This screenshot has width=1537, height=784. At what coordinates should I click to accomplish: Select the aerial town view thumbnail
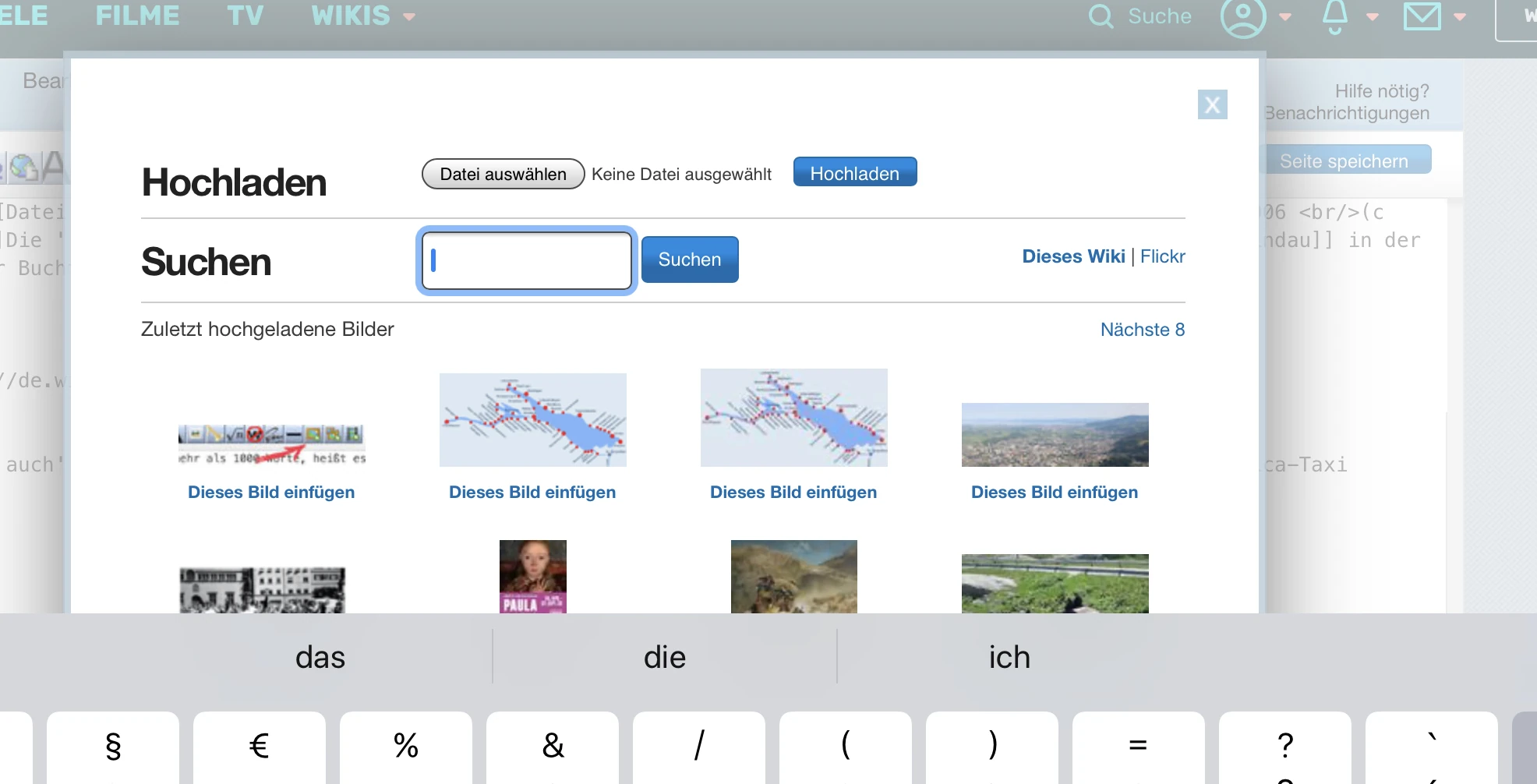tap(1055, 435)
